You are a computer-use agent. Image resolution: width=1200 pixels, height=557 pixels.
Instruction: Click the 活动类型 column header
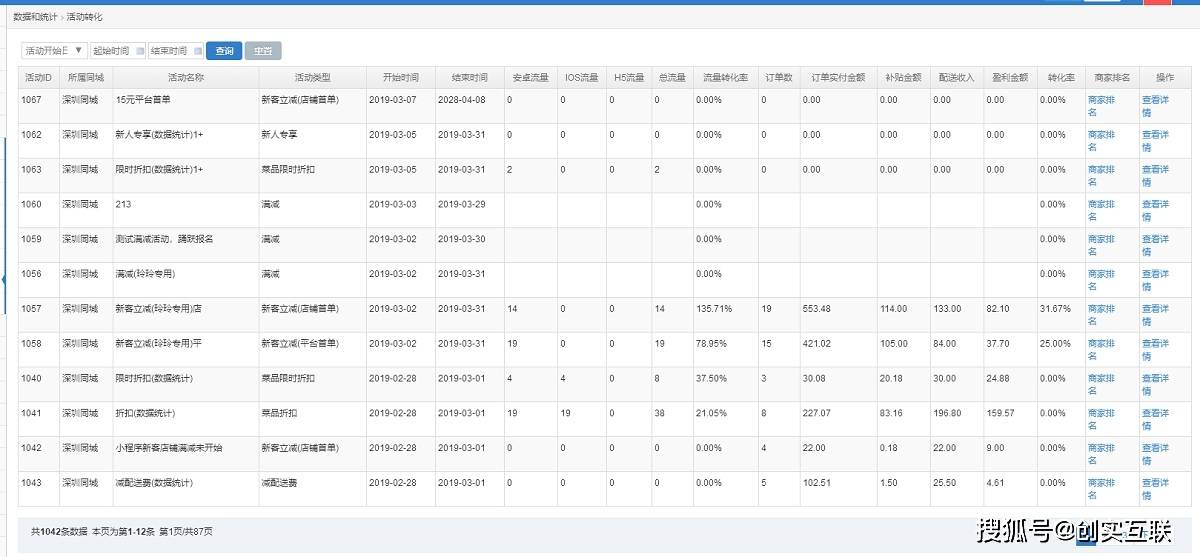point(312,77)
